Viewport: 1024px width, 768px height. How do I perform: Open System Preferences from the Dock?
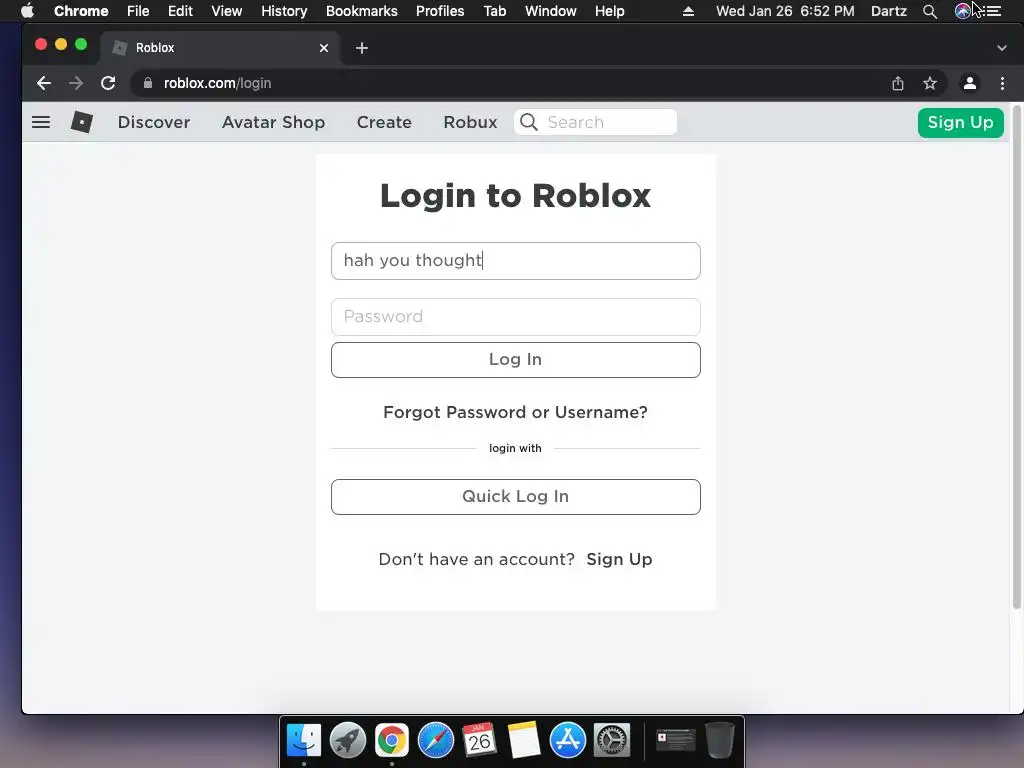tap(612, 740)
